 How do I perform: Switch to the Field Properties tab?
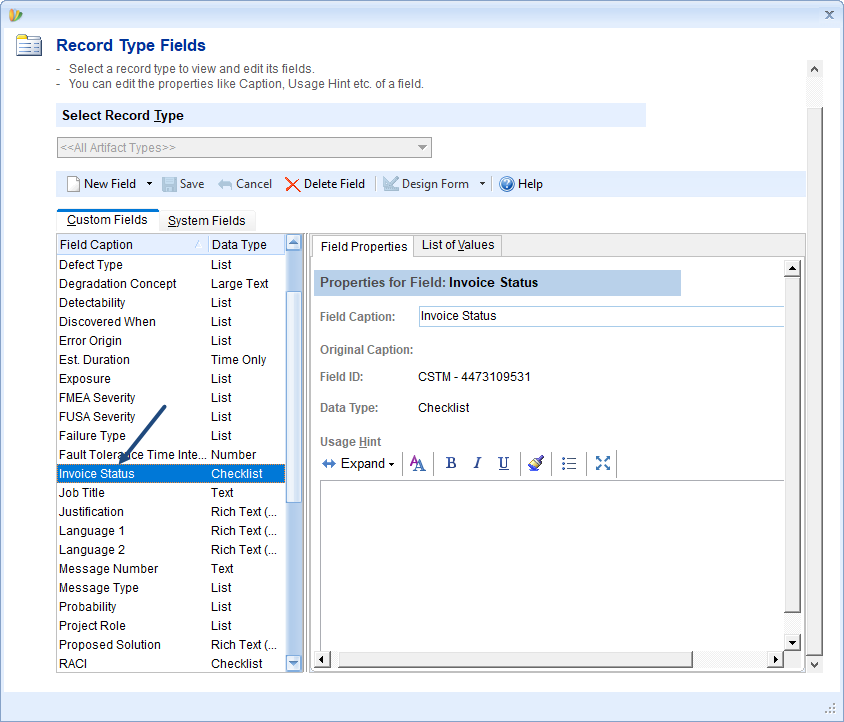pos(364,247)
